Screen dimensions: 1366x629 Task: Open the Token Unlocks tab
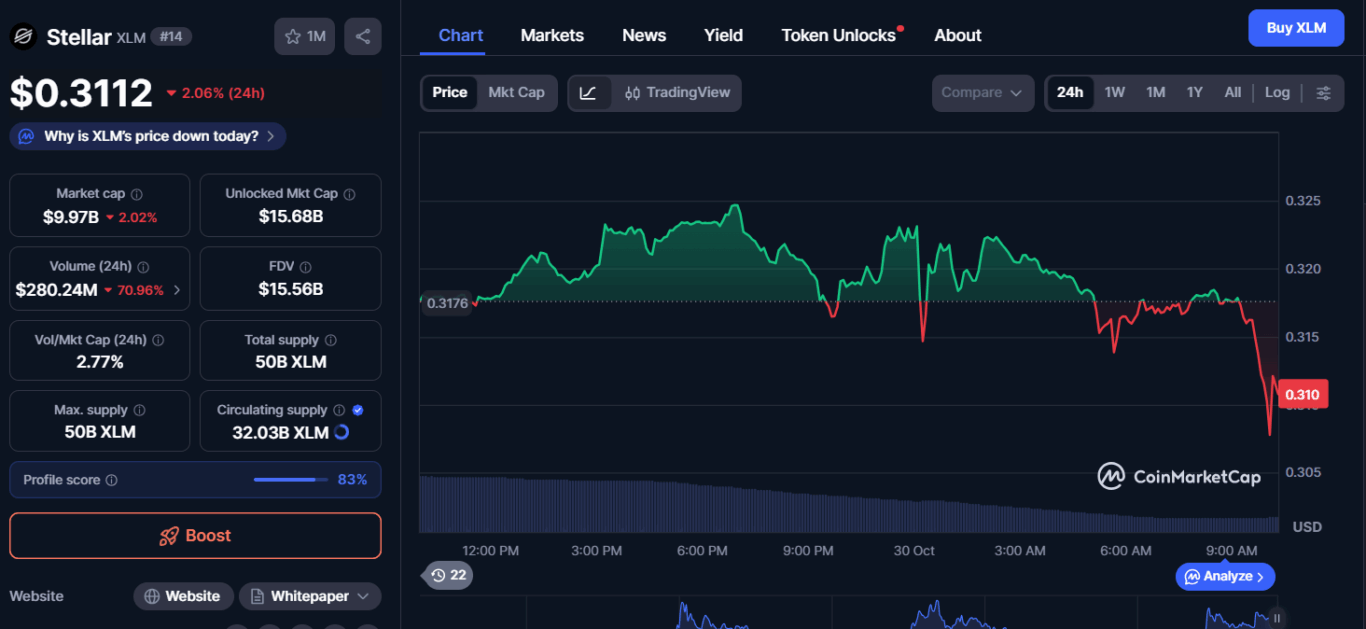pos(838,35)
